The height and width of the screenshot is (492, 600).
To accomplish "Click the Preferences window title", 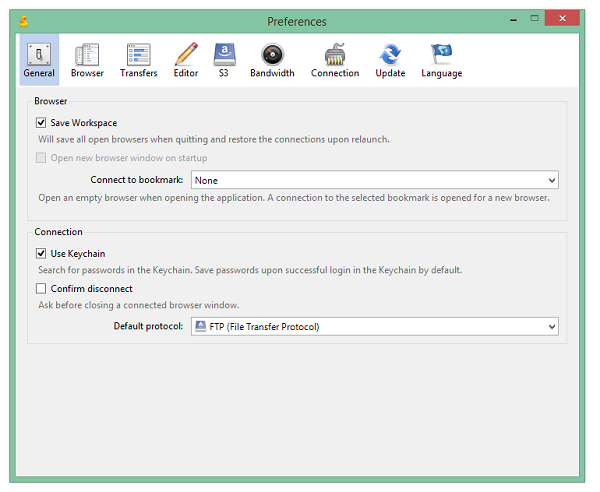I will 297,22.
